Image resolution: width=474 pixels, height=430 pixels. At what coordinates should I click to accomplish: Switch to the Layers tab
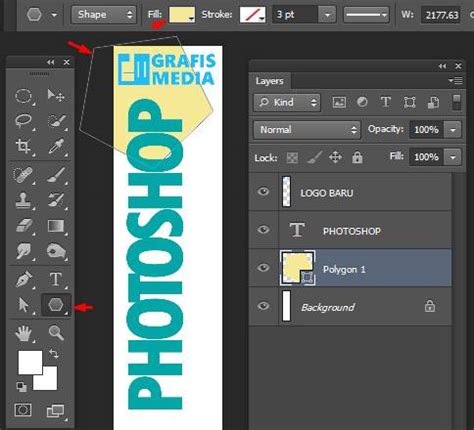[269, 81]
